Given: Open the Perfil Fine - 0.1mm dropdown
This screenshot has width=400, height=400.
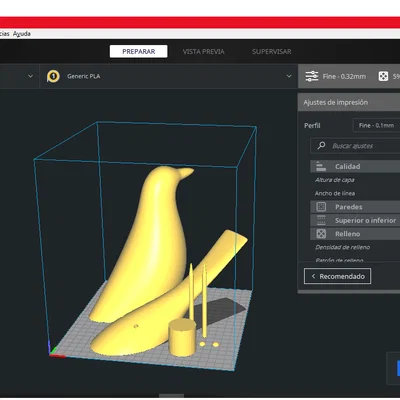Looking at the screenshot, I should coord(376,125).
